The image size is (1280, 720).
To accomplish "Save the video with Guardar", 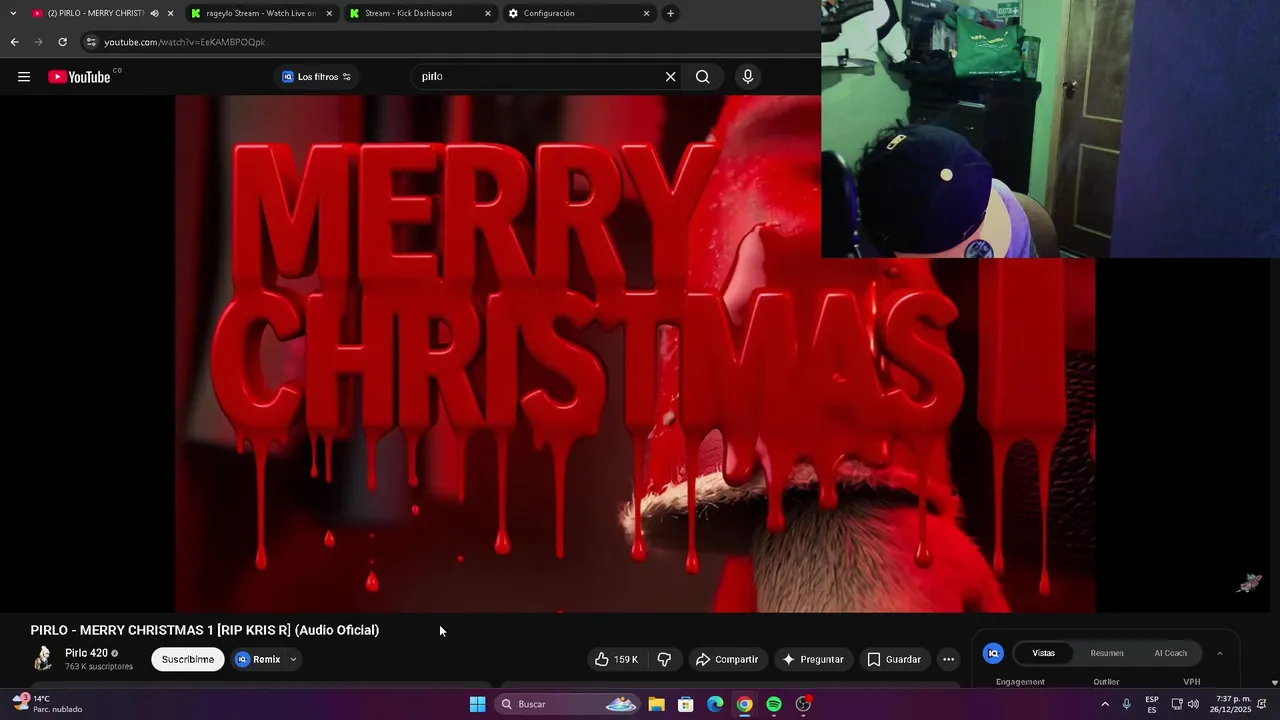I will [x=893, y=659].
